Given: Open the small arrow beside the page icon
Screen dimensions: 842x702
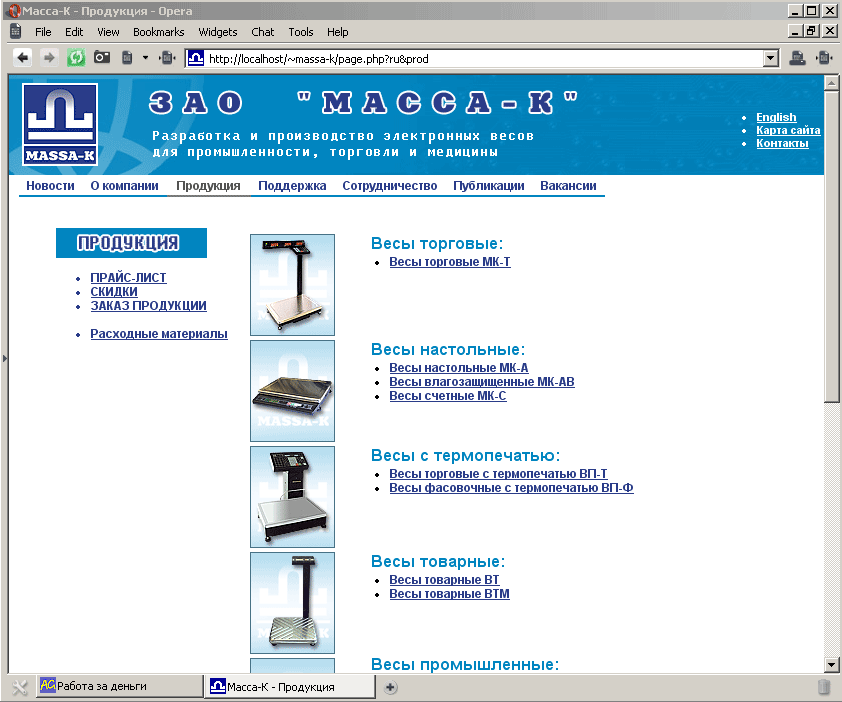Looking at the screenshot, I should tap(145, 57).
